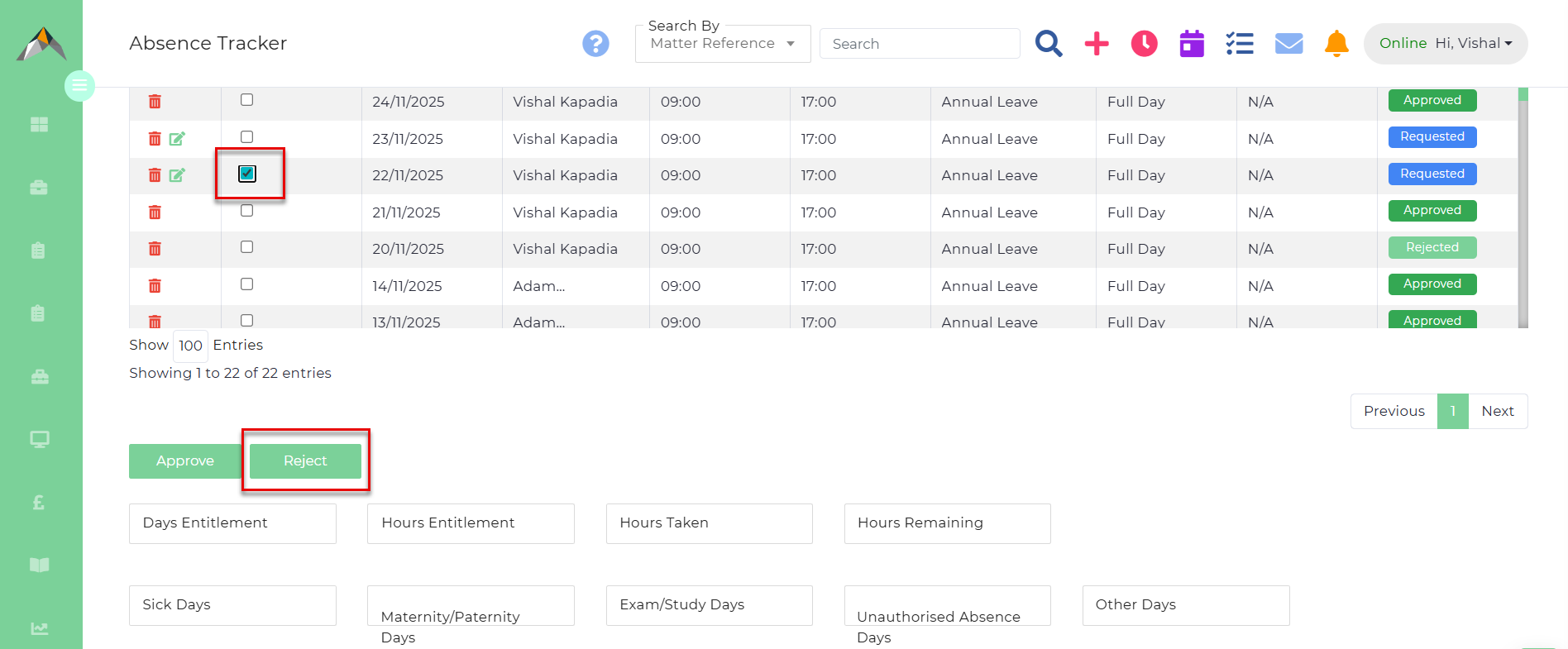Select page 1 in pagination
This screenshot has width=1568, height=649.
coord(1453,412)
